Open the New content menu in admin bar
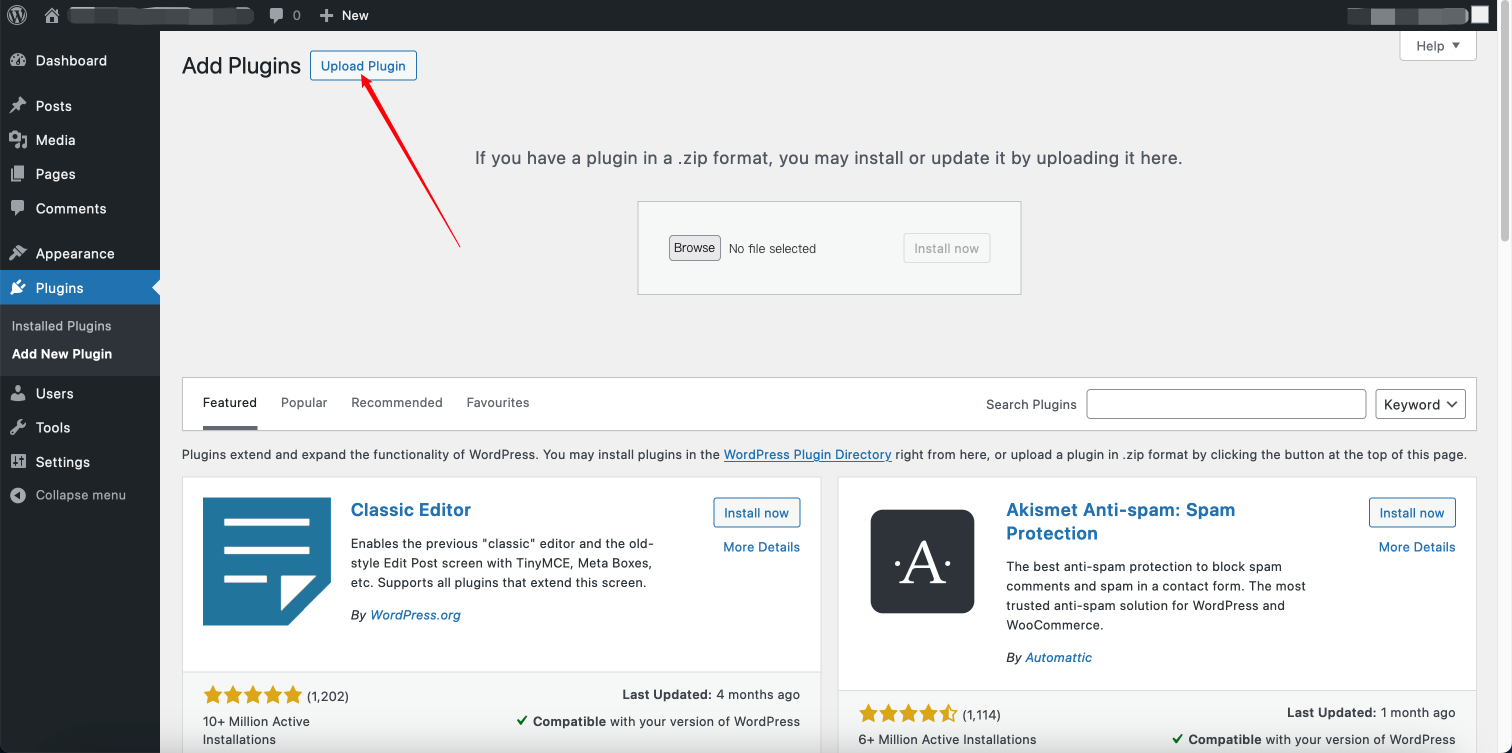 (344, 15)
